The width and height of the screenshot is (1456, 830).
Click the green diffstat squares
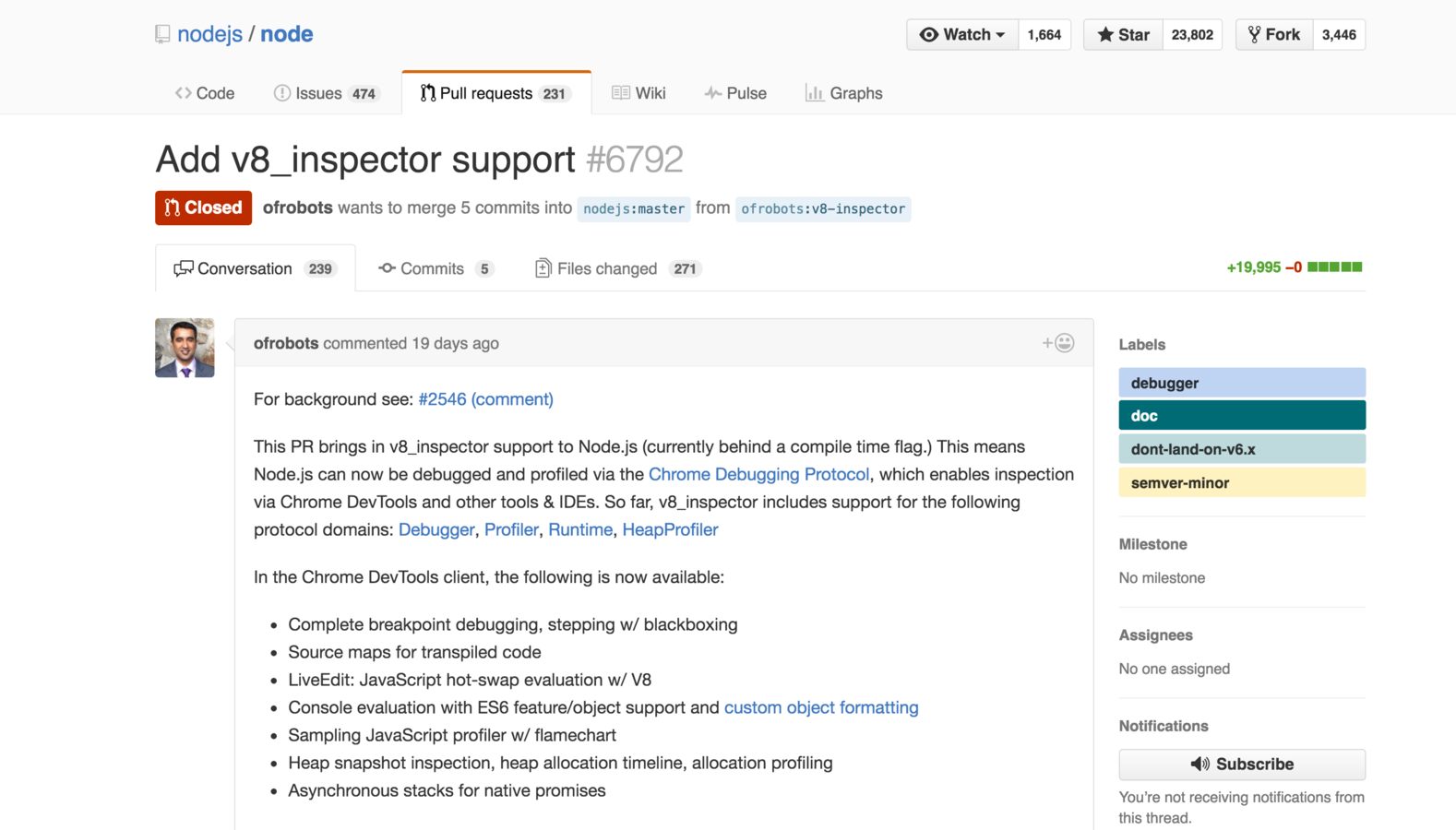pos(1335,267)
